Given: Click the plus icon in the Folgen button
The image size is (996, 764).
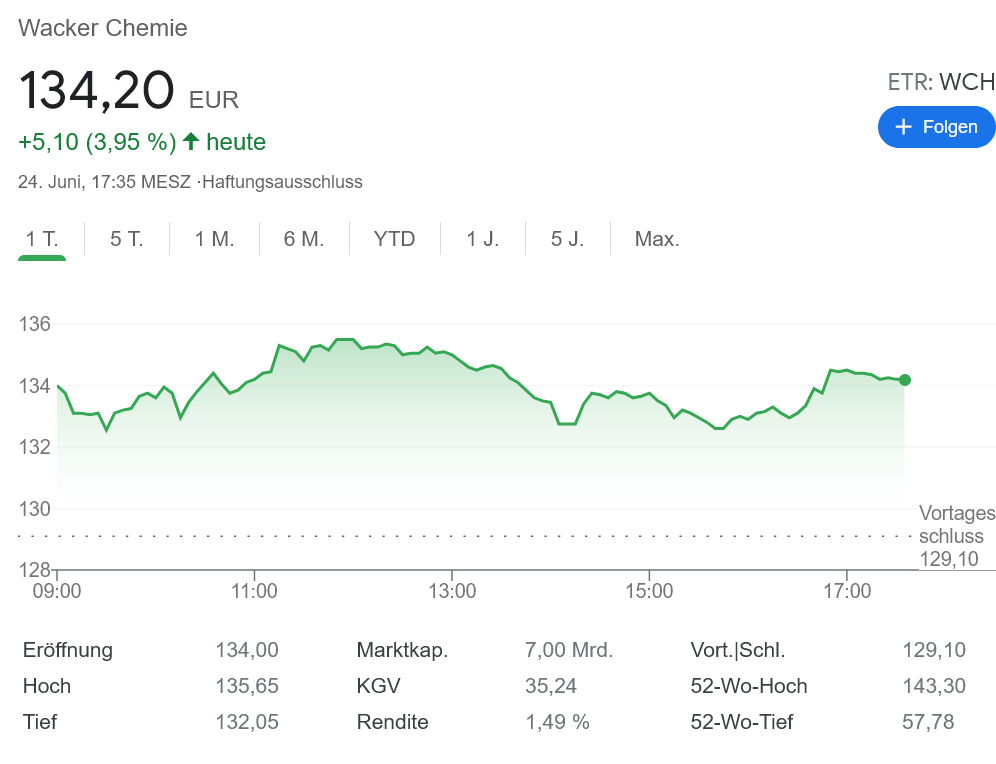Looking at the screenshot, I should pyautogui.click(x=904, y=127).
